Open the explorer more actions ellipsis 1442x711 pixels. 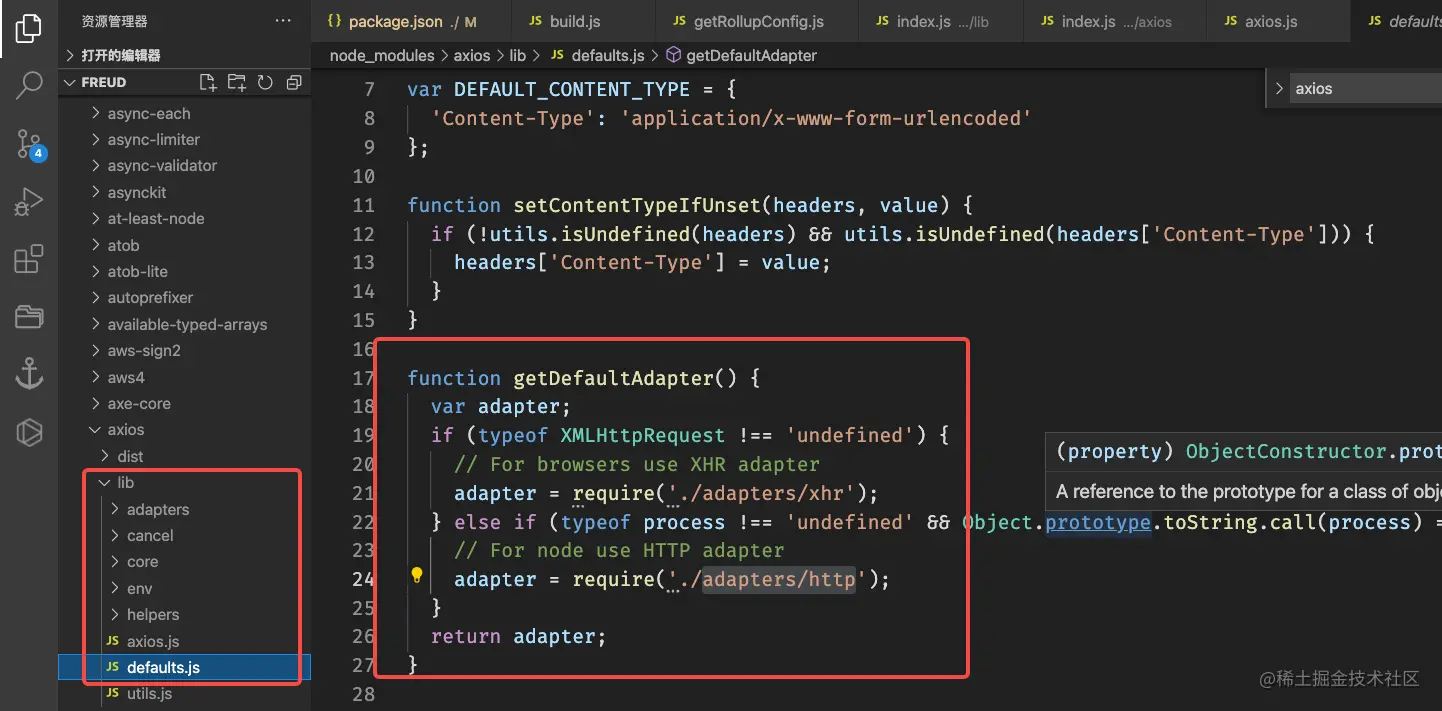tap(283, 21)
